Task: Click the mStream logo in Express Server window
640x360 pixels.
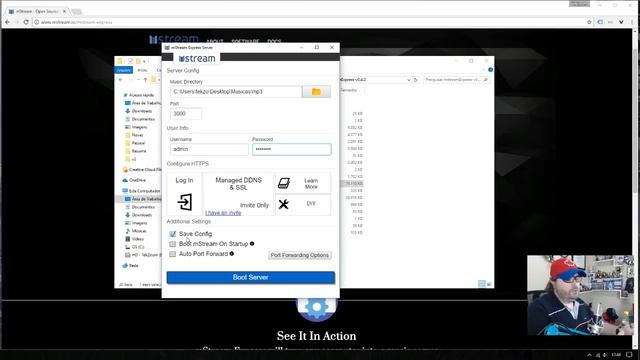Action: tap(197, 59)
